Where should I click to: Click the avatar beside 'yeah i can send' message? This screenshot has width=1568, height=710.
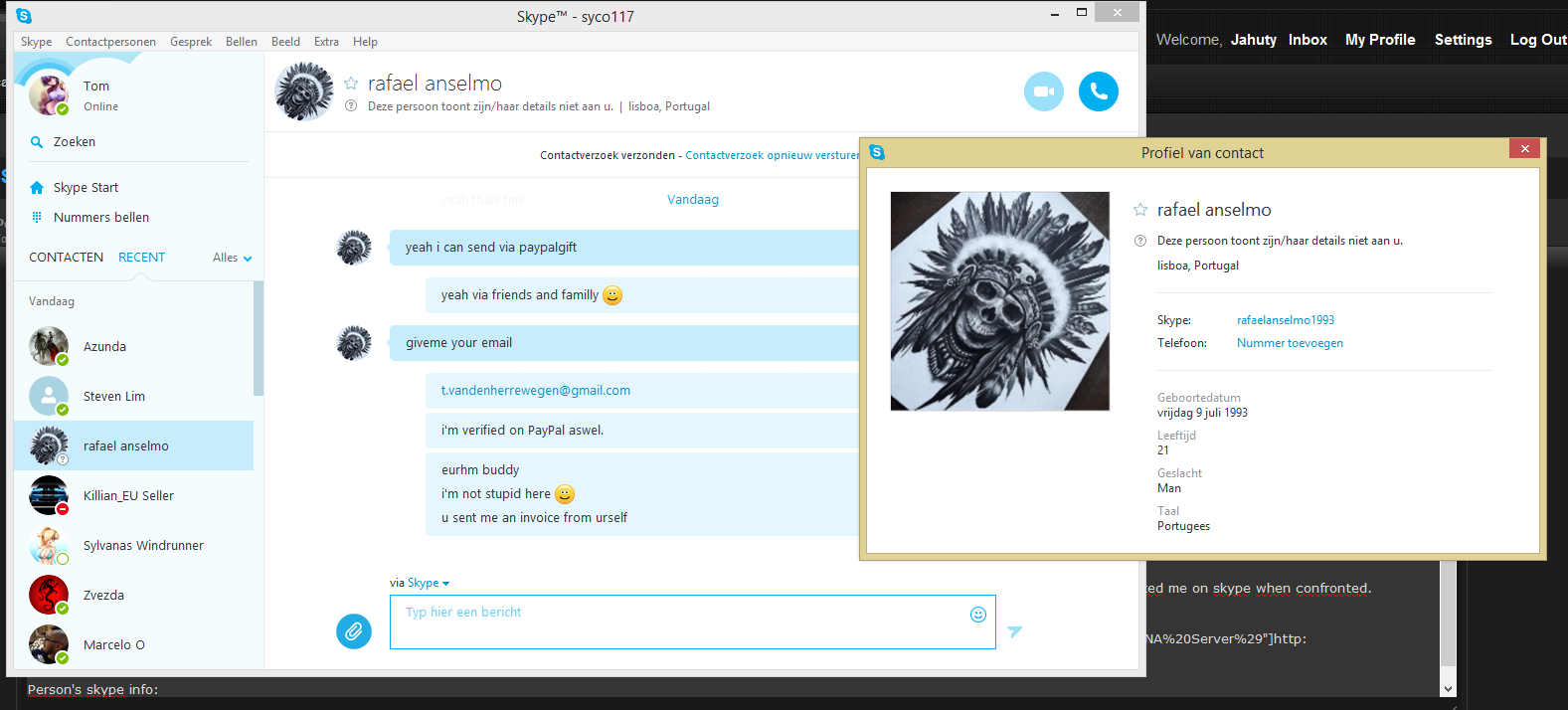click(354, 247)
